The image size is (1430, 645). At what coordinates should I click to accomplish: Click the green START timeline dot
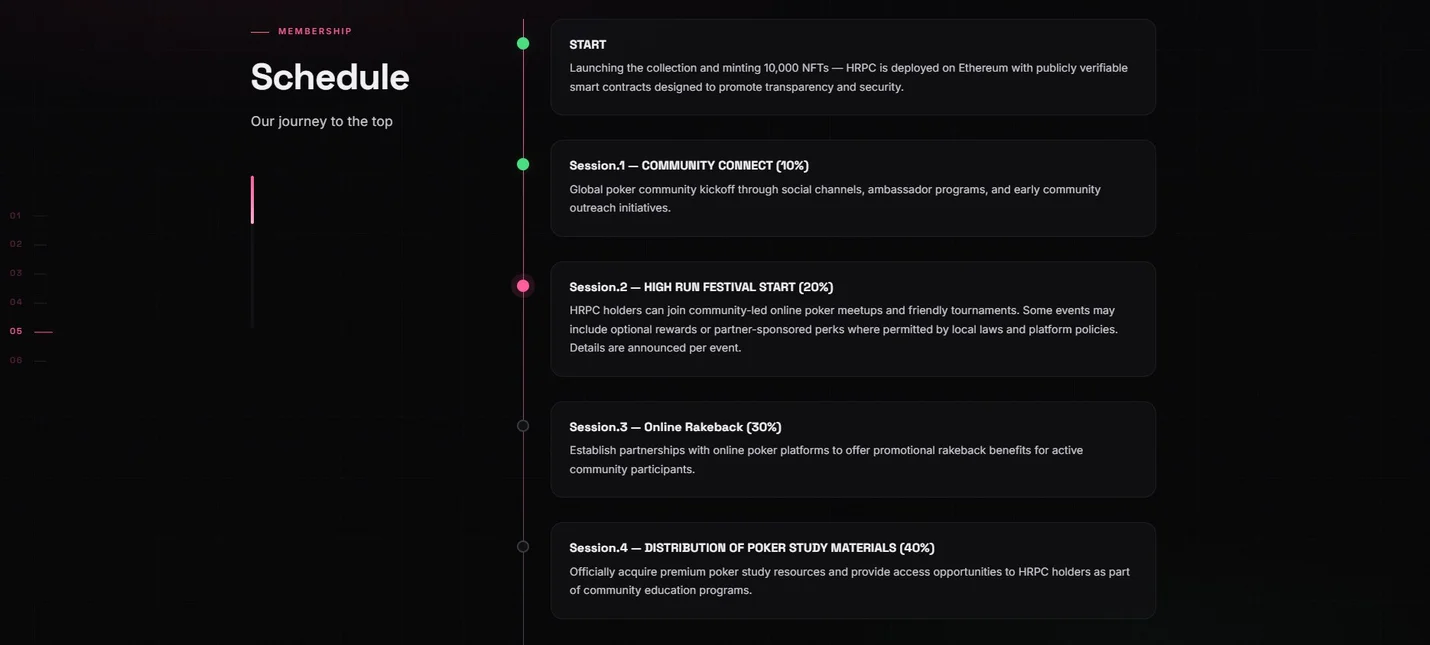tap(523, 43)
